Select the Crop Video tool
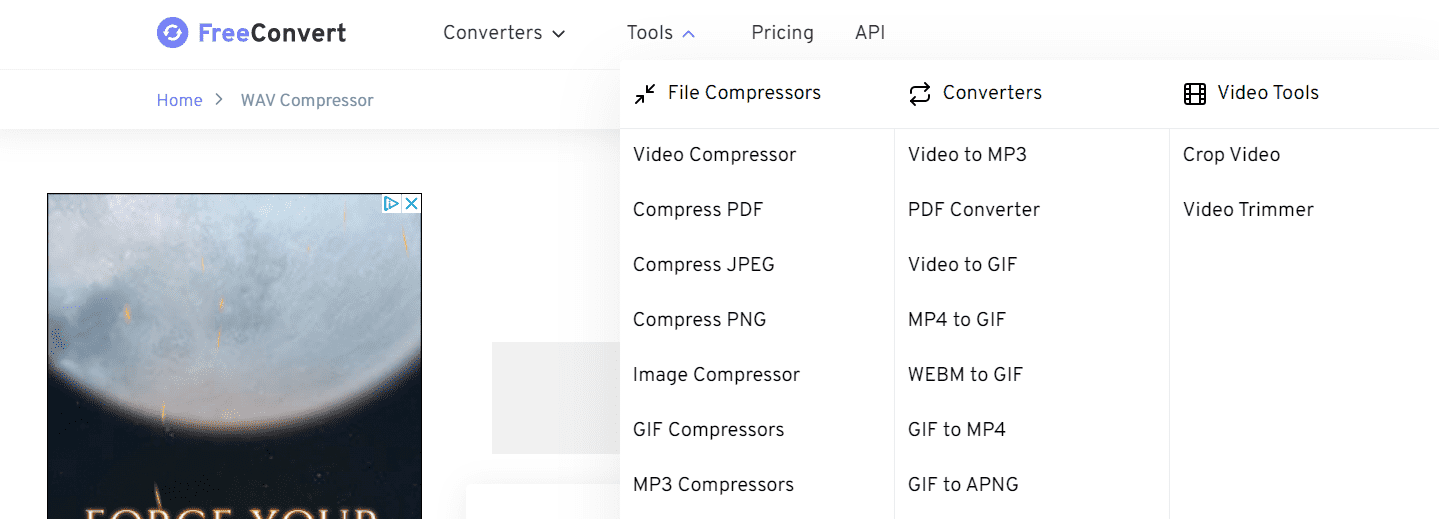The width and height of the screenshot is (1439, 519). tap(1231, 155)
